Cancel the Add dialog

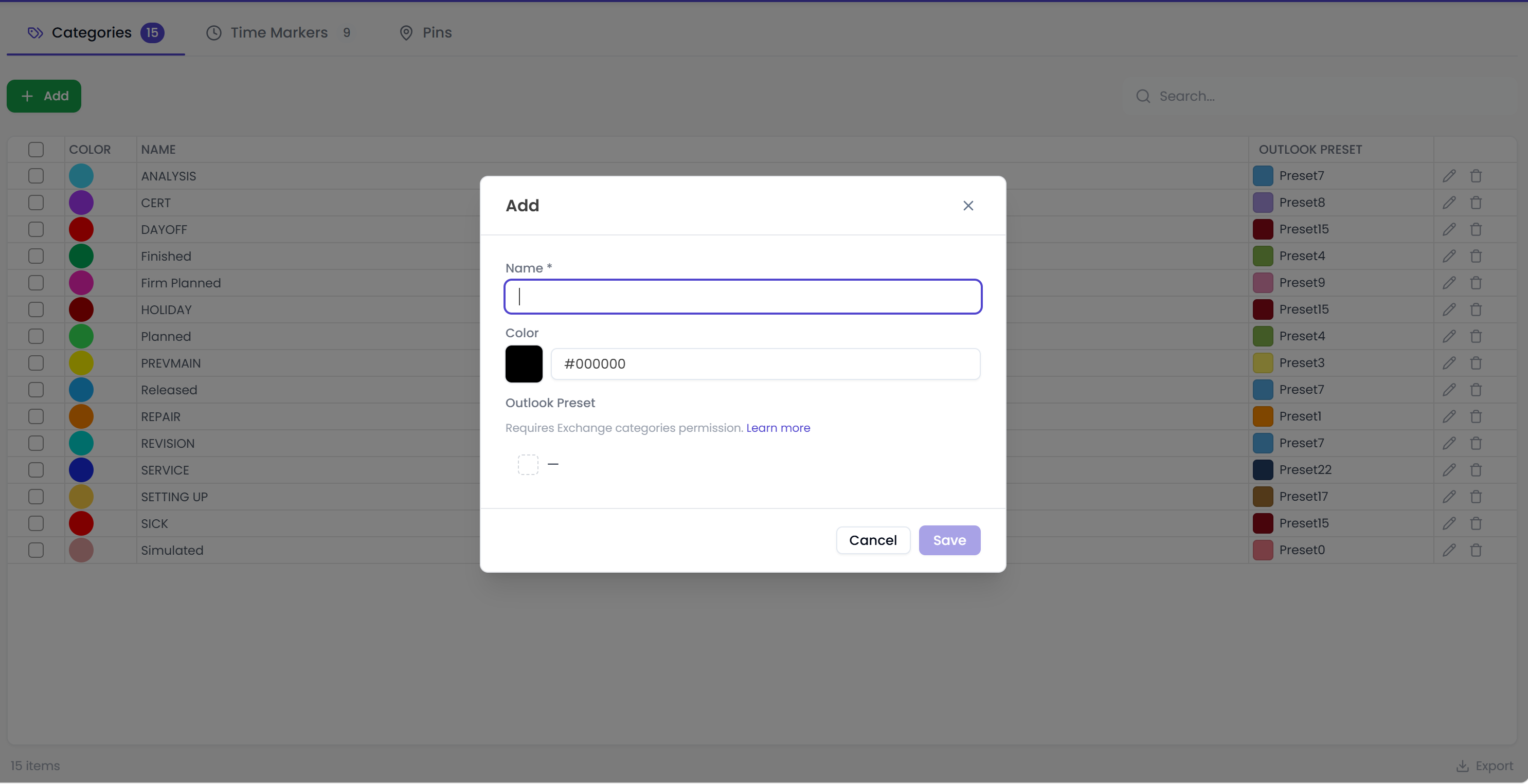[873, 540]
